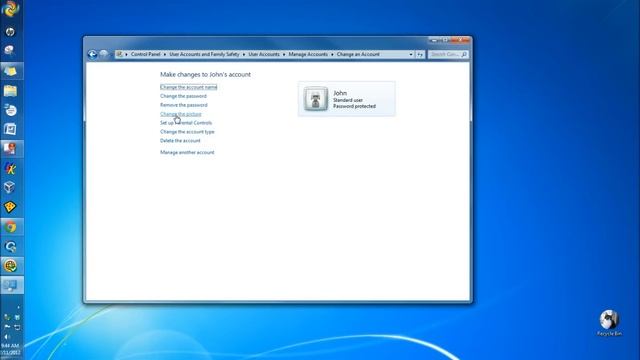Click the refresh button beside address bar
640x360 pixels.
(x=420, y=54)
